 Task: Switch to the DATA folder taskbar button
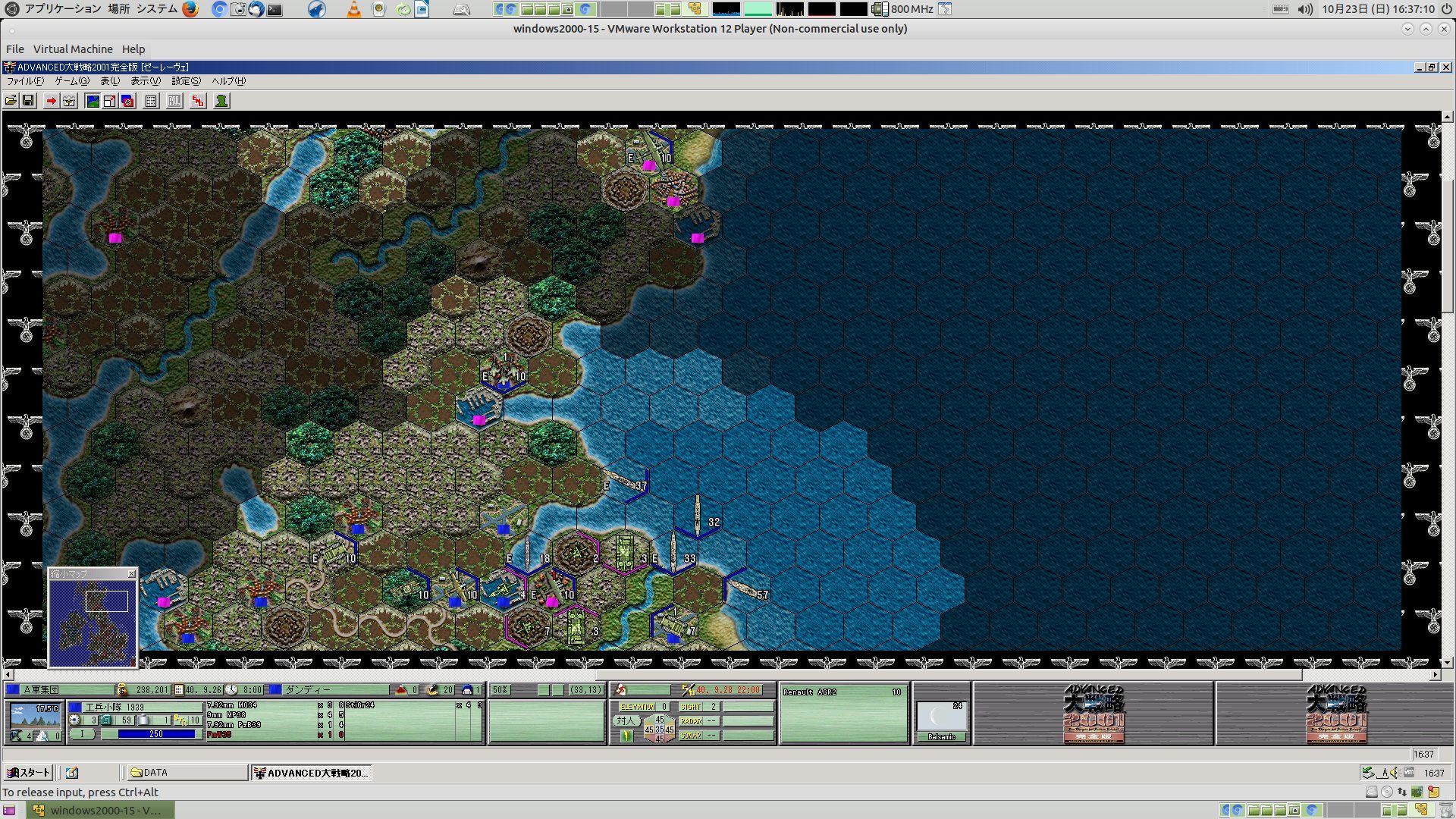tap(187, 773)
